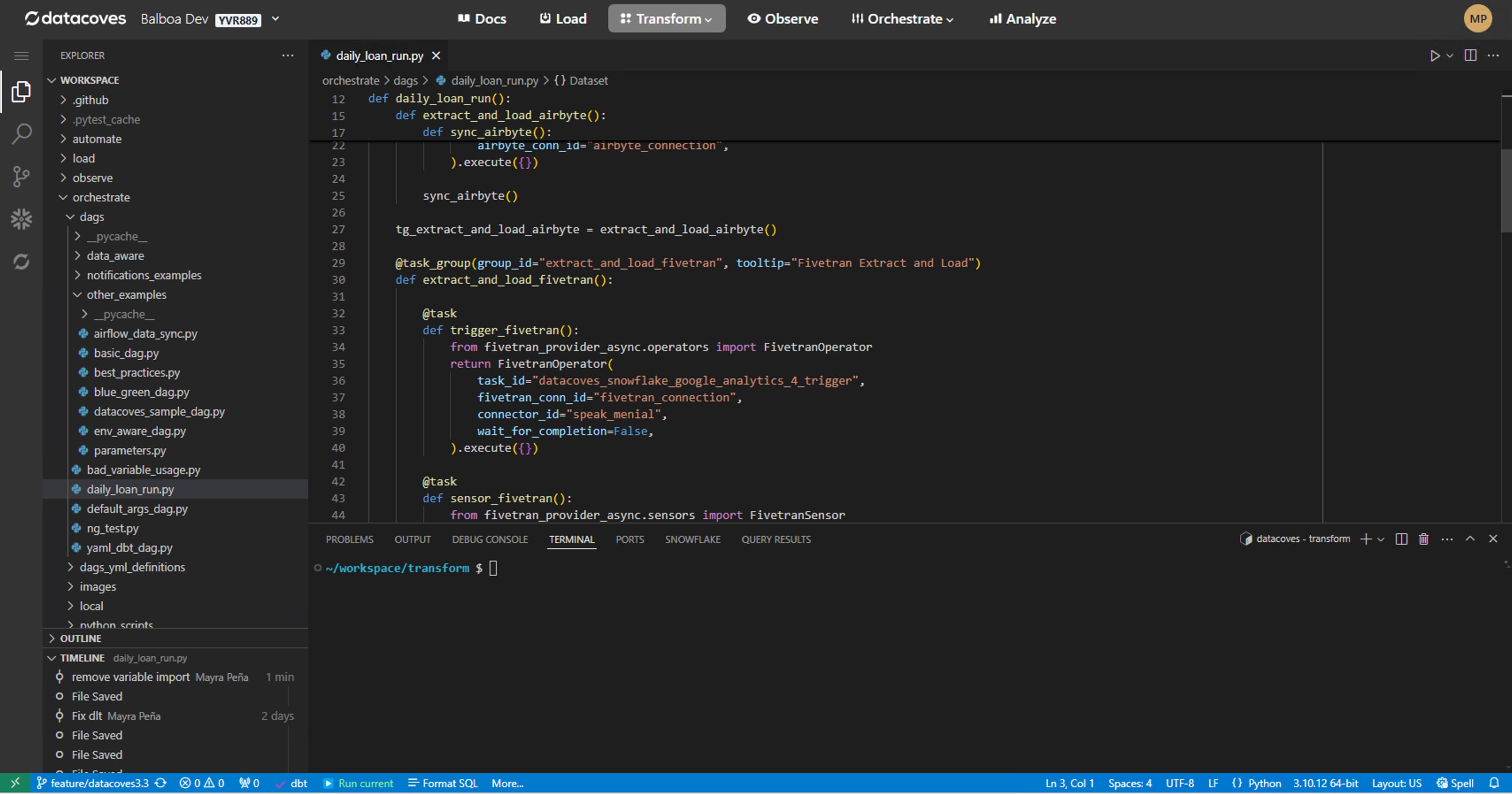The width and height of the screenshot is (1512, 794).
Task: Select 'remove variable import' timeline entry
Action: click(175, 677)
